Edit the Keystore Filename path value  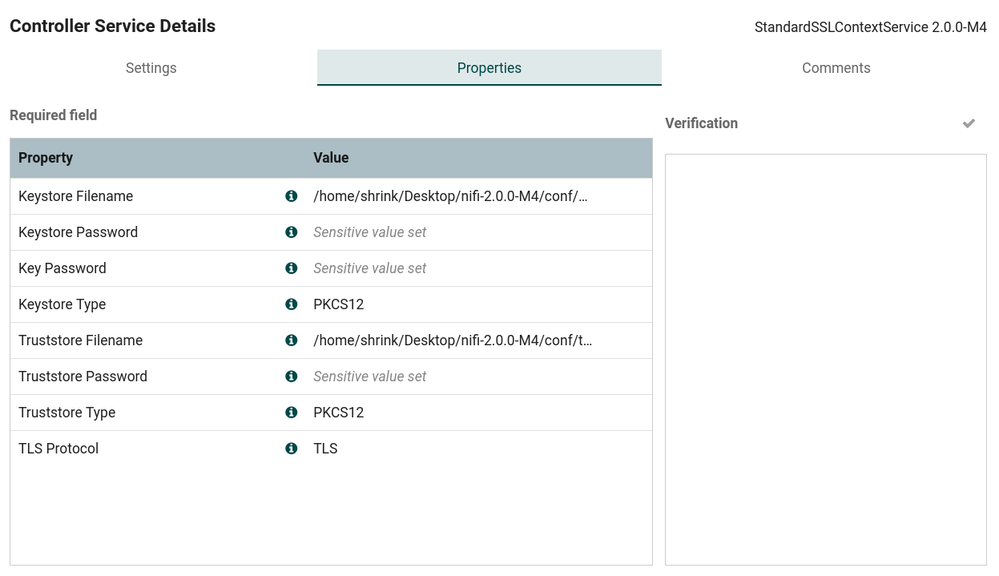pyautogui.click(x=450, y=196)
